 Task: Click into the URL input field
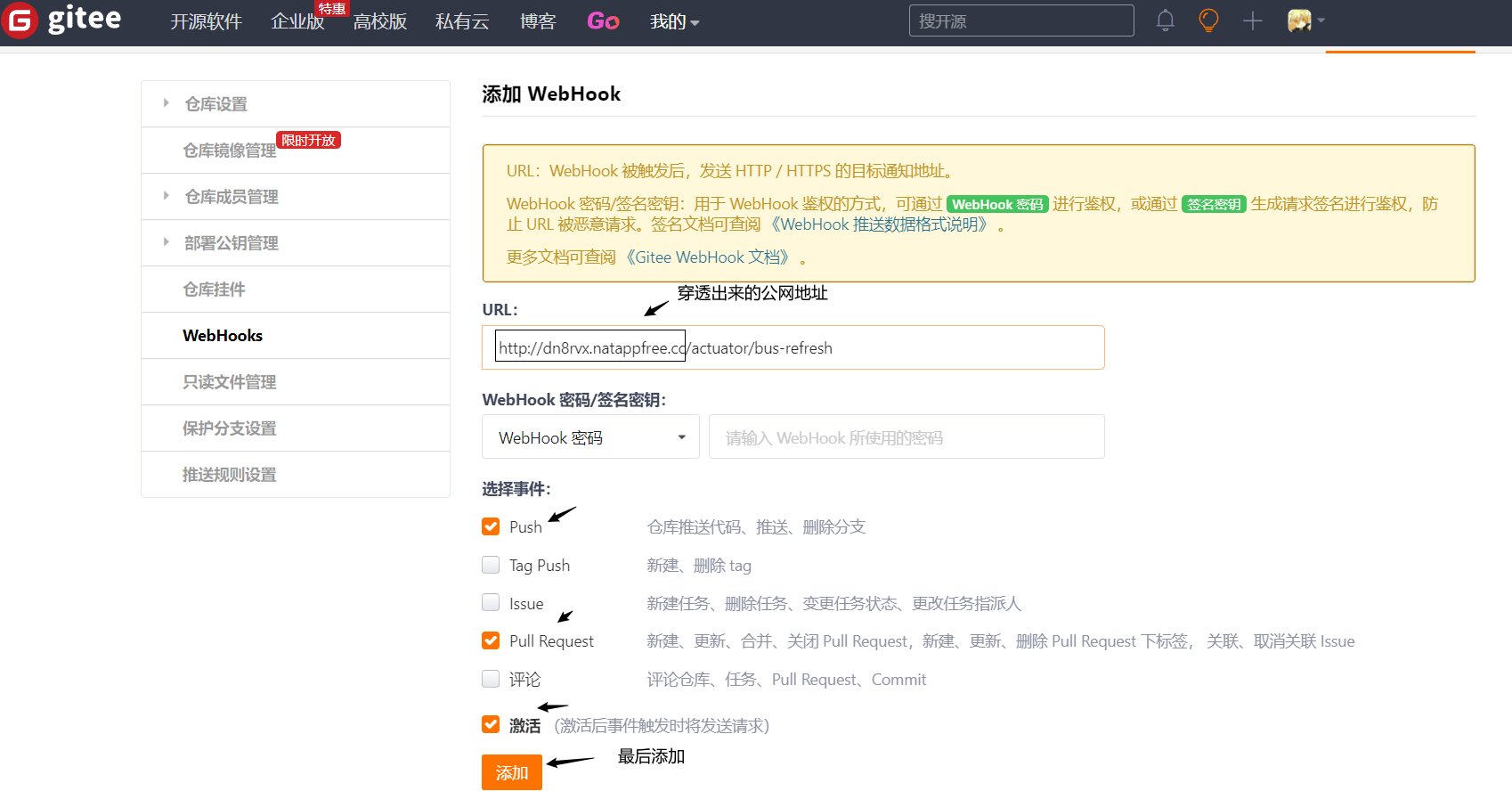[793, 347]
